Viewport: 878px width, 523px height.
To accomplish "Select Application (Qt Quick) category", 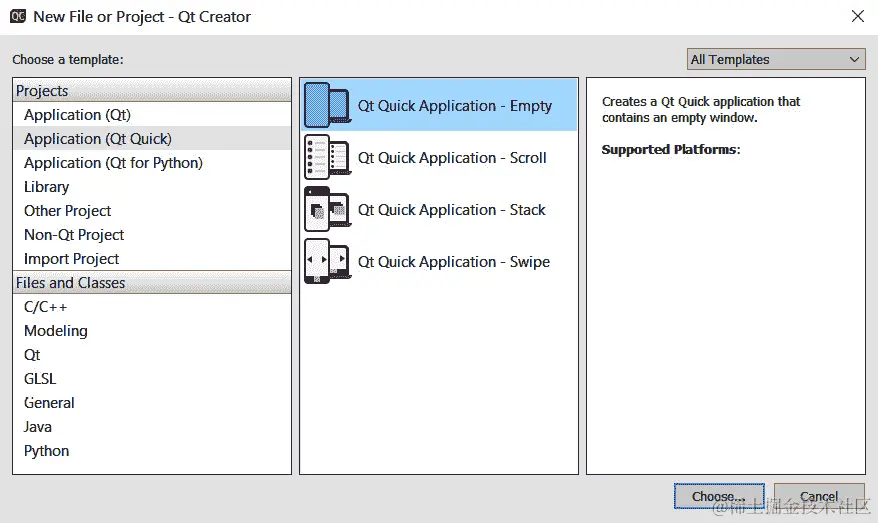I will 152,139.
